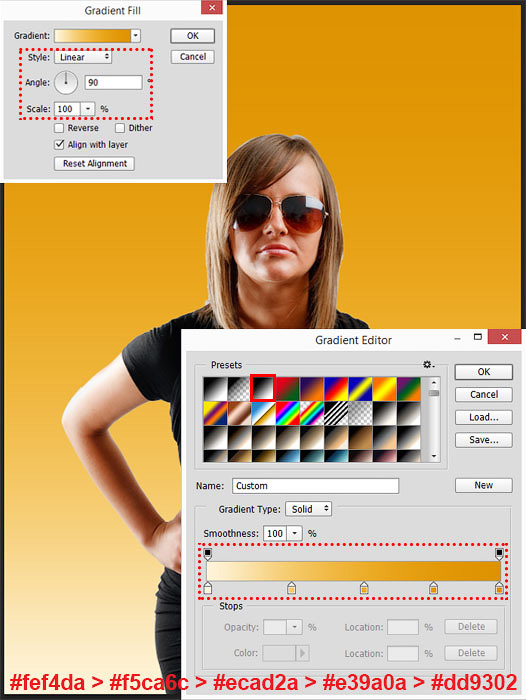Maximize the Gradient Editor window
The image size is (526, 700).
[478, 337]
